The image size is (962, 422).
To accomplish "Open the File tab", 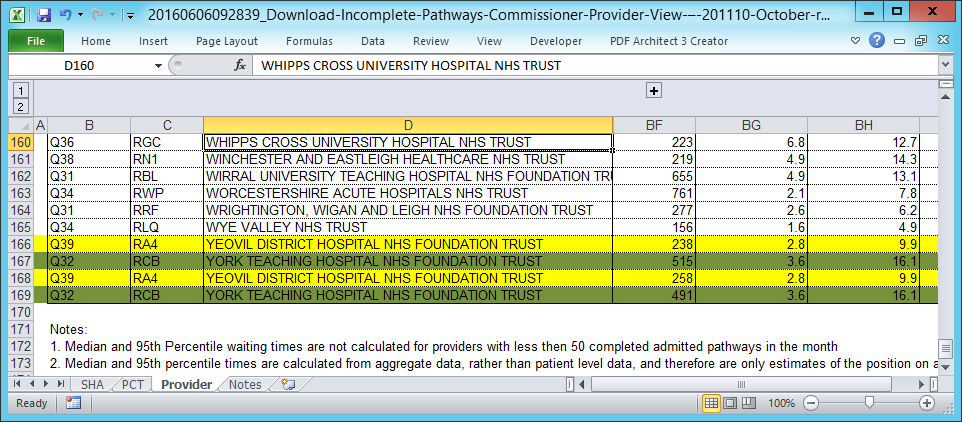I will point(36,41).
